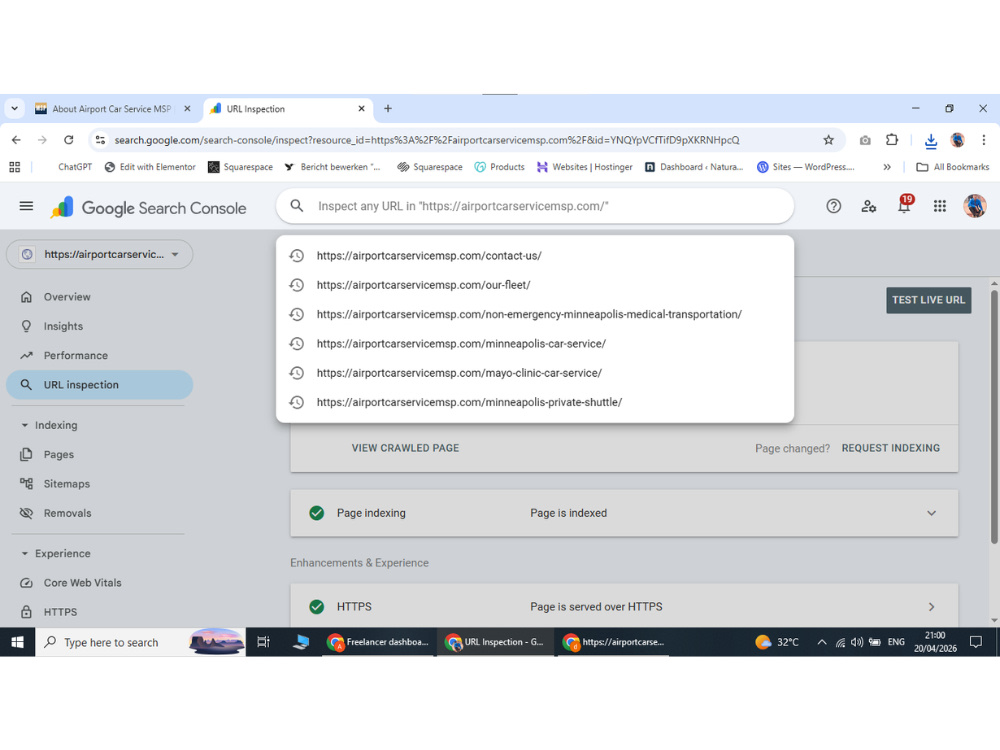Click the Chrome address bar URL
This screenshot has width=1000, height=750.
point(427,140)
